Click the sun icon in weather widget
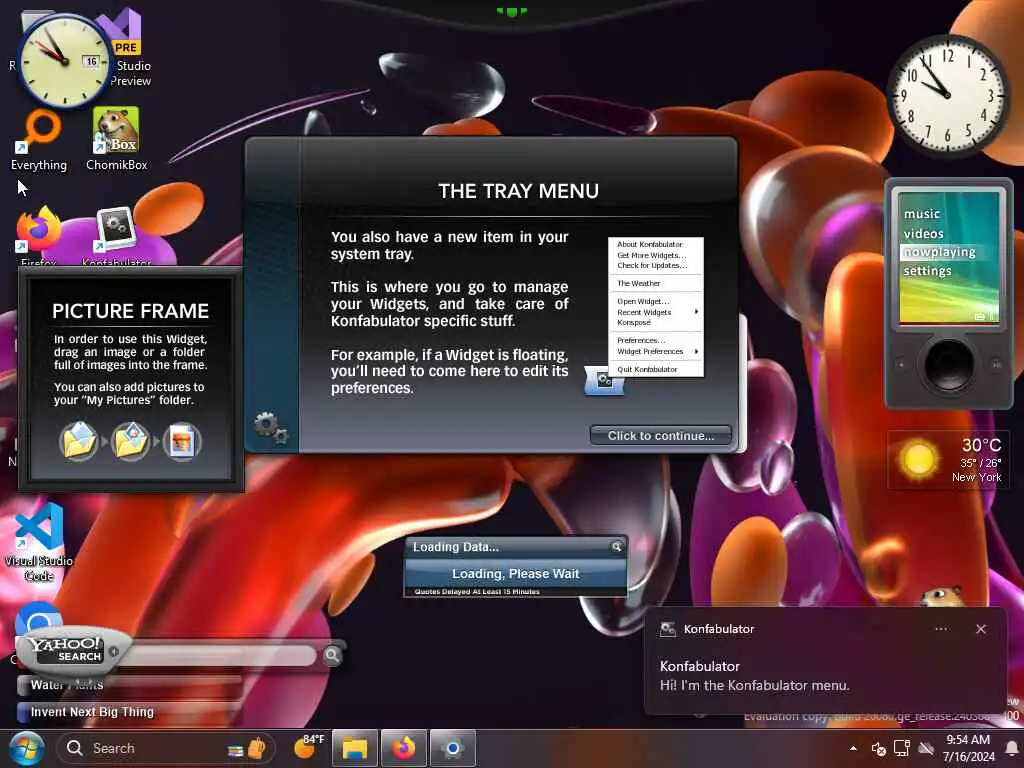The image size is (1024, 768). tap(919, 459)
